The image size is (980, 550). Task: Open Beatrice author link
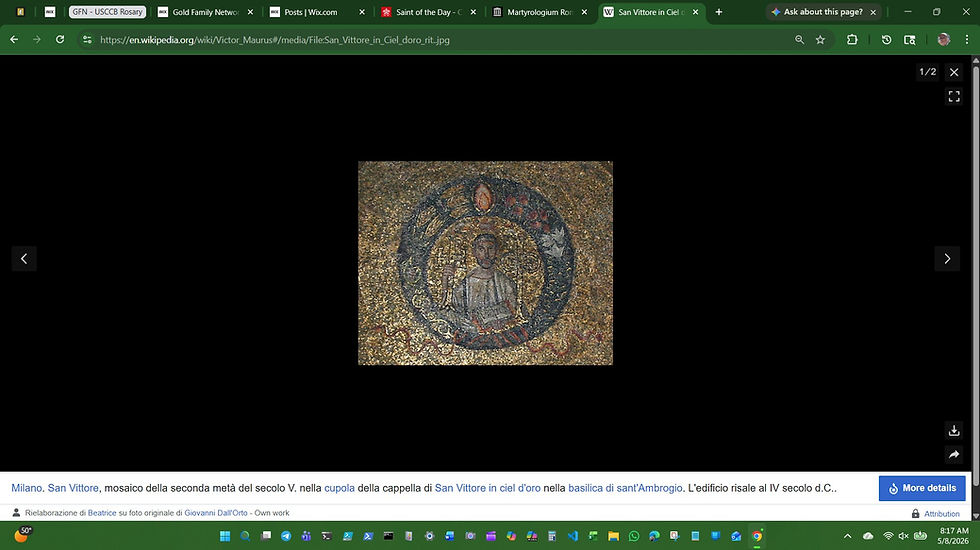[102, 513]
